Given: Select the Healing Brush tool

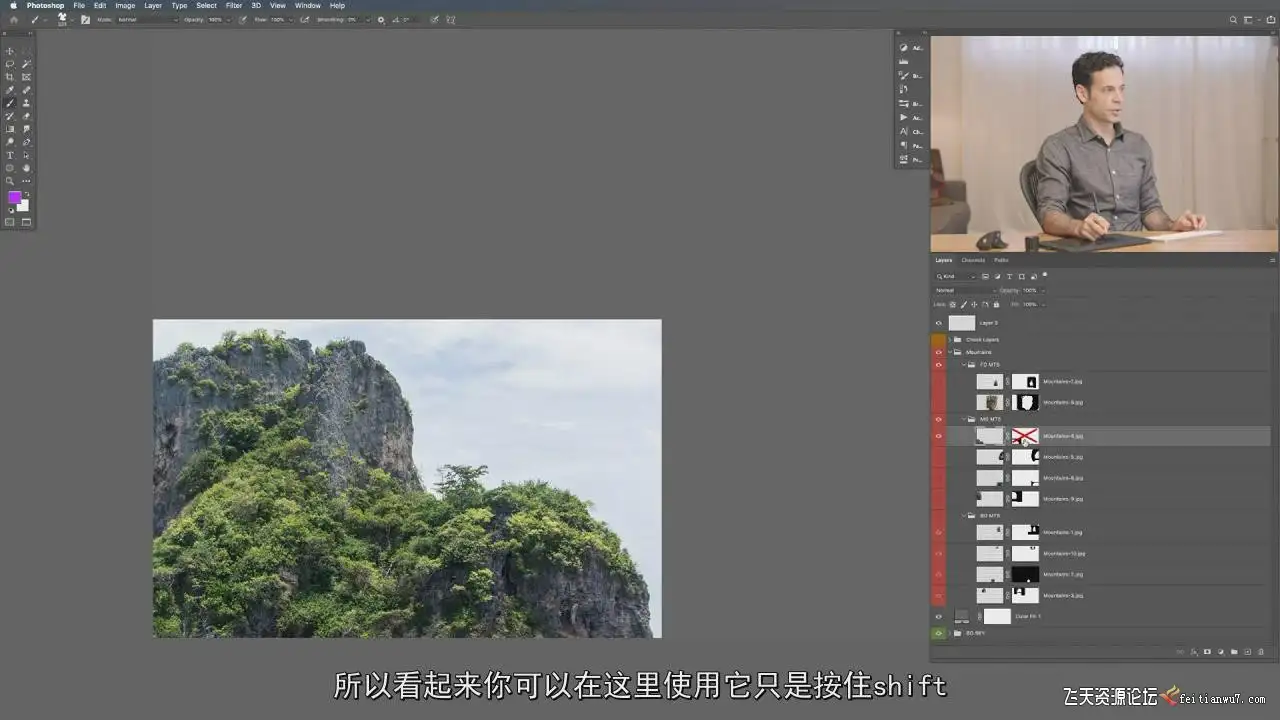Looking at the screenshot, I should 26,90.
